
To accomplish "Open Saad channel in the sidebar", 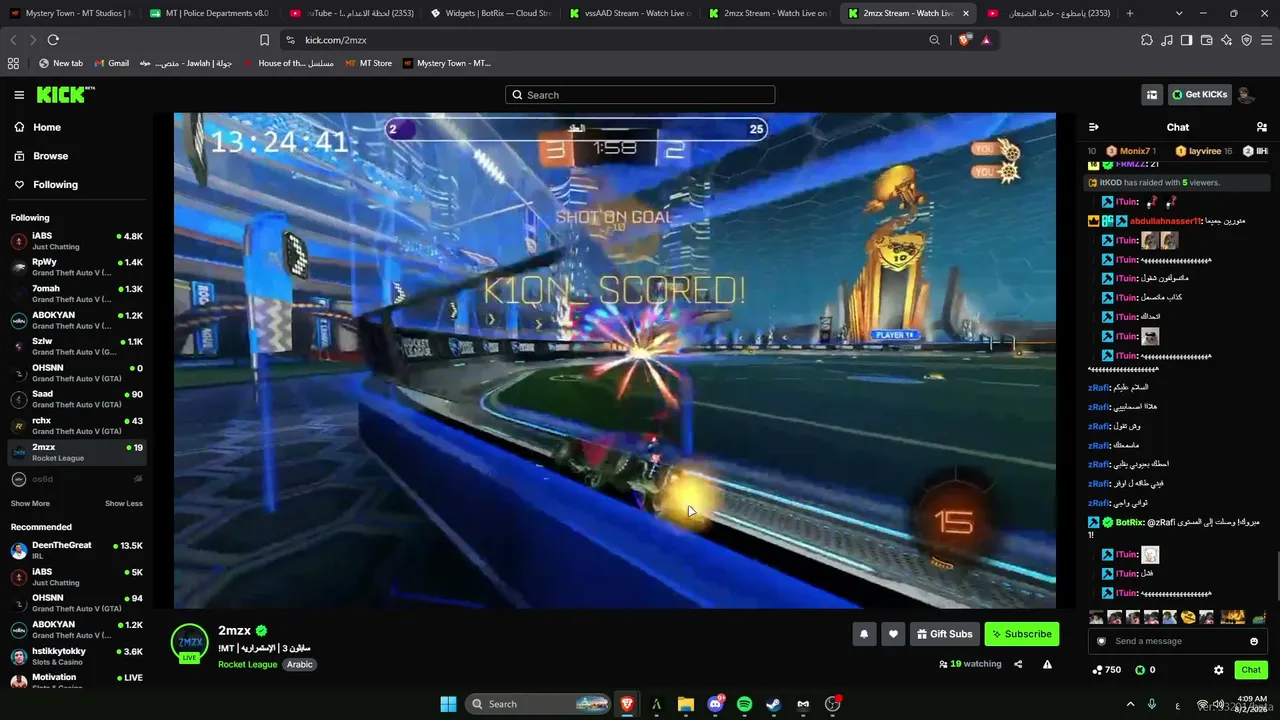I will (x=76, y=399).
